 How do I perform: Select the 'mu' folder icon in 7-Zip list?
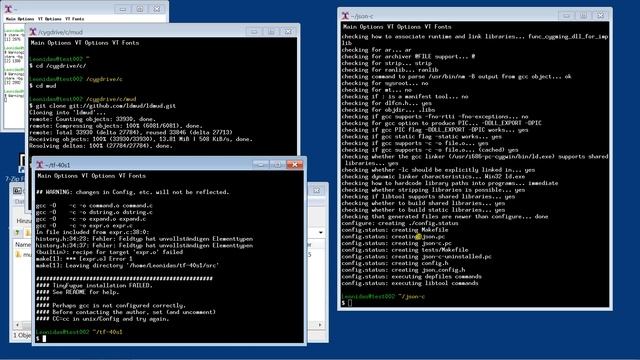coord(18,254)
